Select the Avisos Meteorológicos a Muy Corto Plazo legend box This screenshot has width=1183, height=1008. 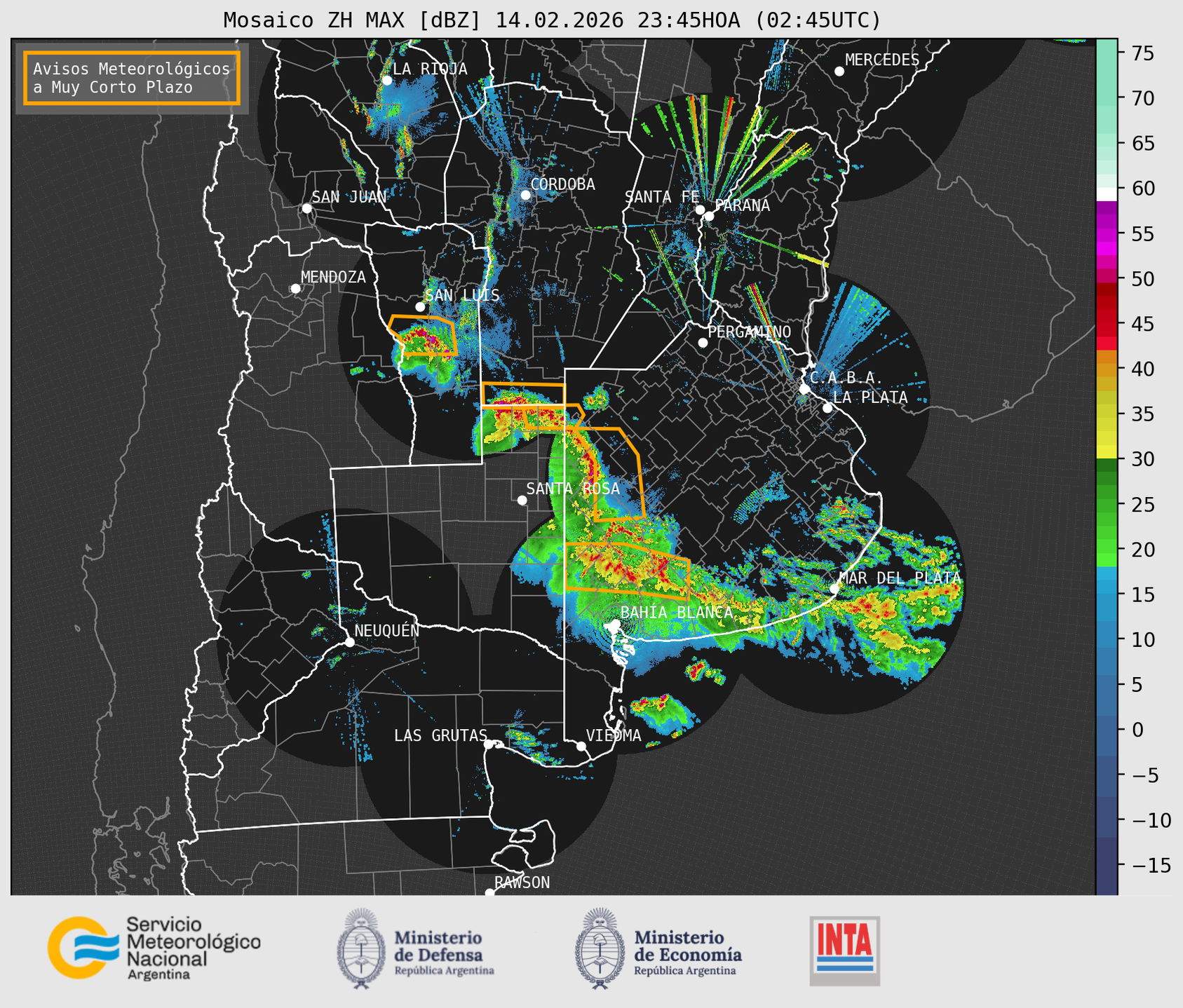132,78
